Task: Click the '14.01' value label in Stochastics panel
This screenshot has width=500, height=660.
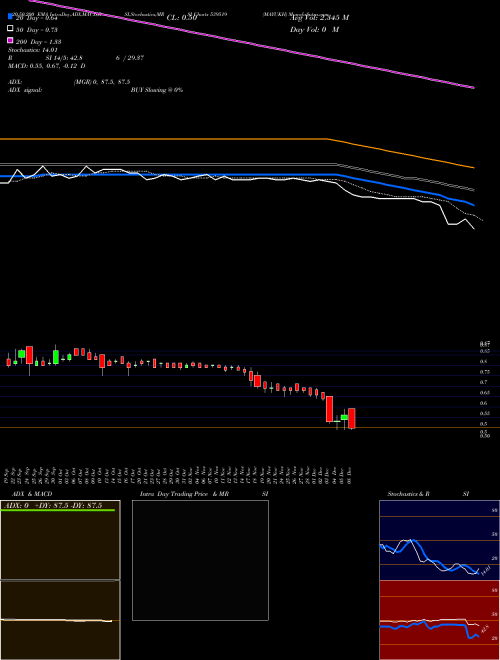Action: tap(484, 571)
